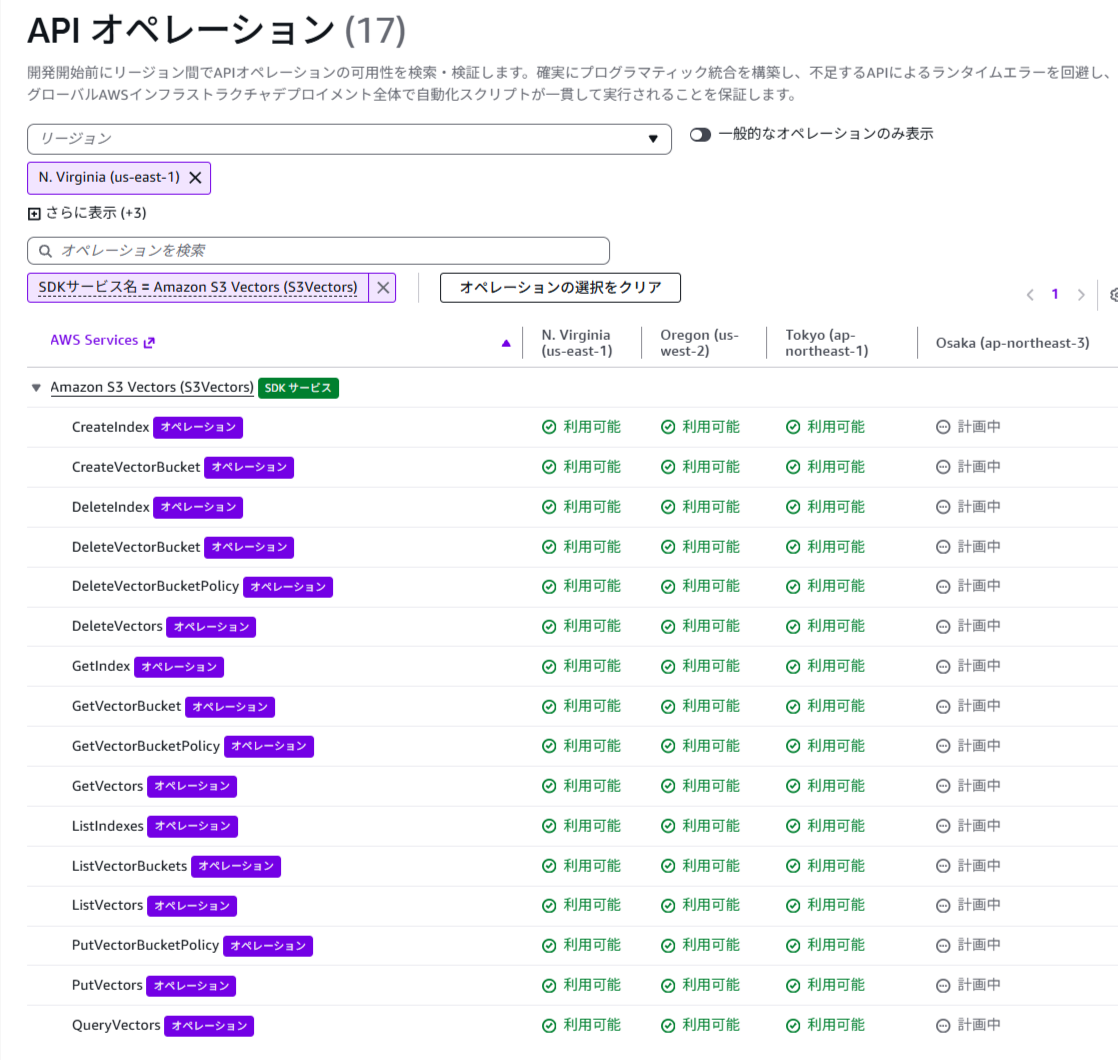This screenshot has height=1060, width=1118.
Task: Click QueryVectors Osaka planned status icon
Action: coord(943,1025)
